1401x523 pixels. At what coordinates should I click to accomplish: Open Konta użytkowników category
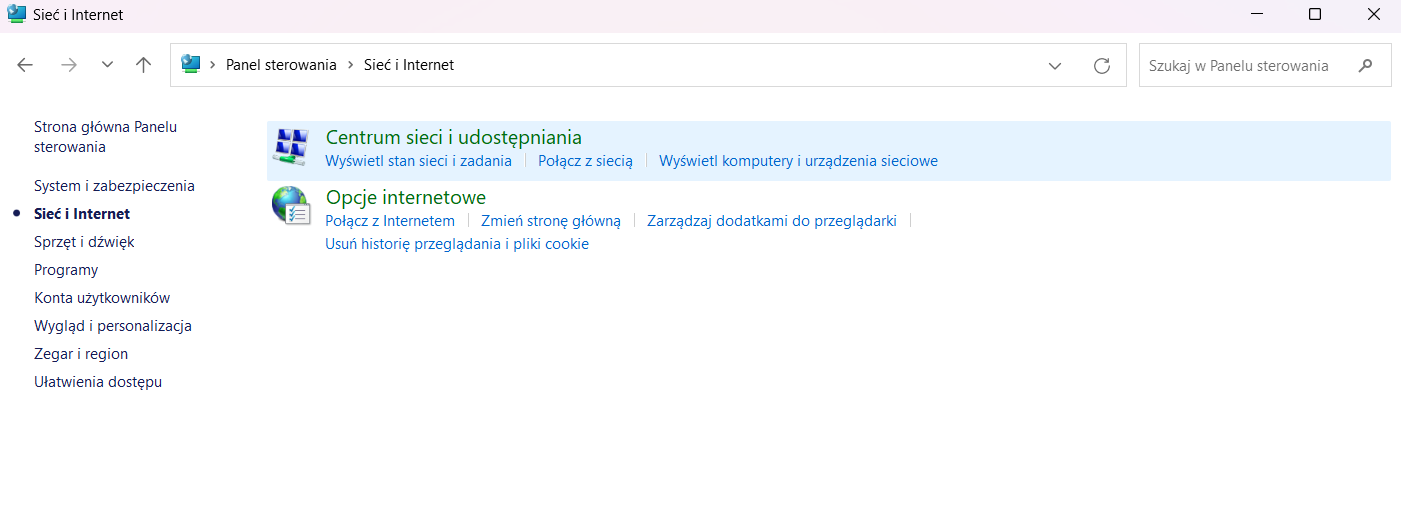(x=102, y=298)
